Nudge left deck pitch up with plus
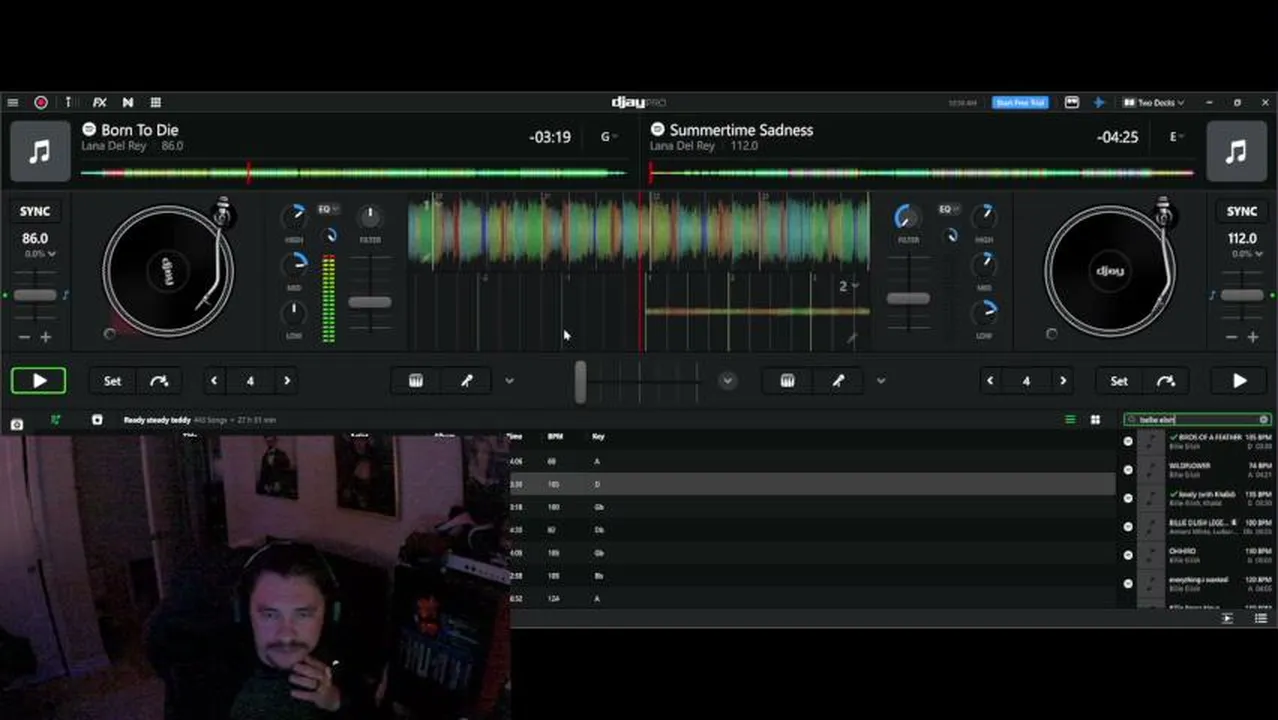The image size is (1278, 720). (x=45, y=337)
